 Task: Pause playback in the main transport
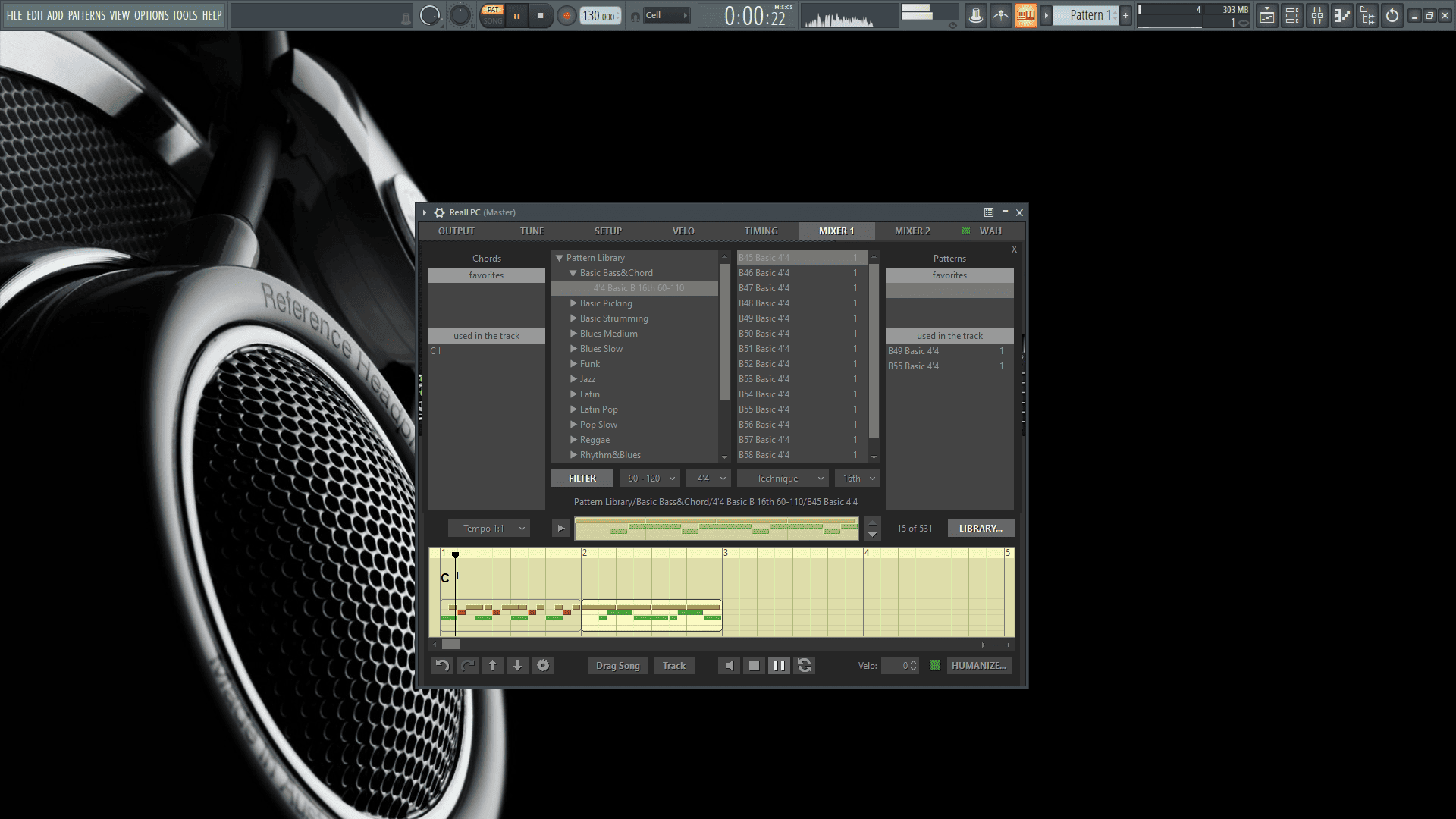coord(517,15)
